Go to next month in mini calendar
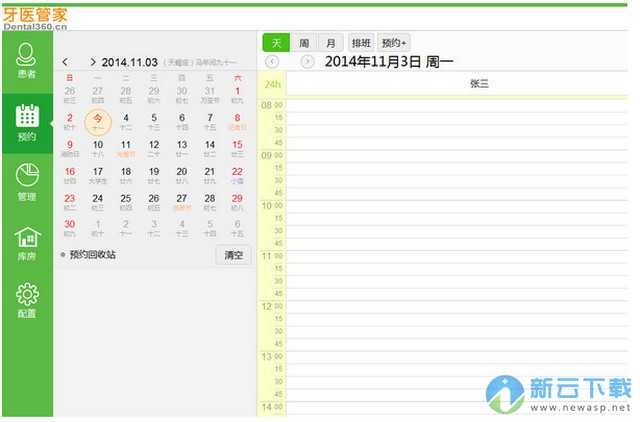640x422 pixels. click(93, 62)
